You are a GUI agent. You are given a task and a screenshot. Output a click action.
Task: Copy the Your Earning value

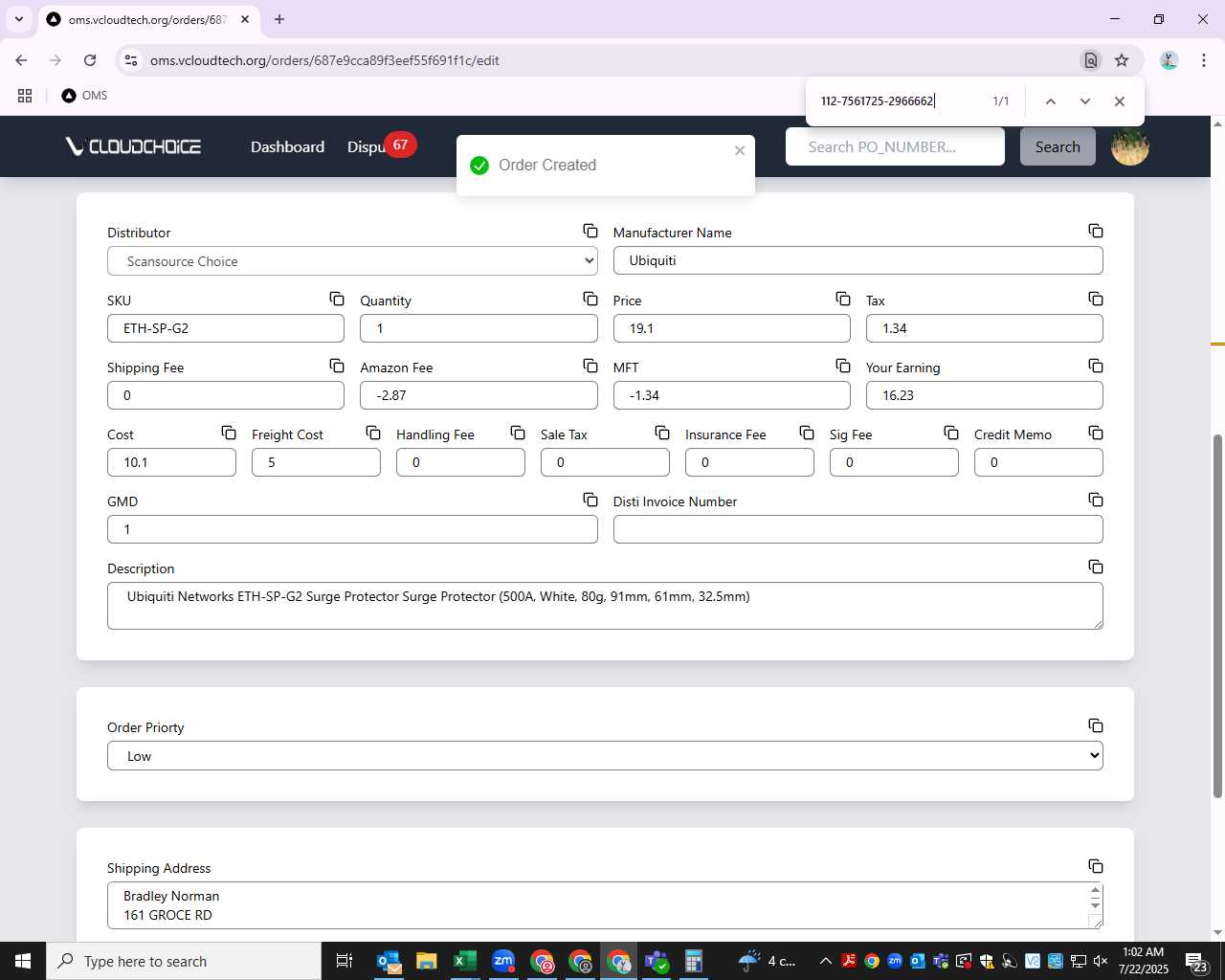coord(1096,366)
